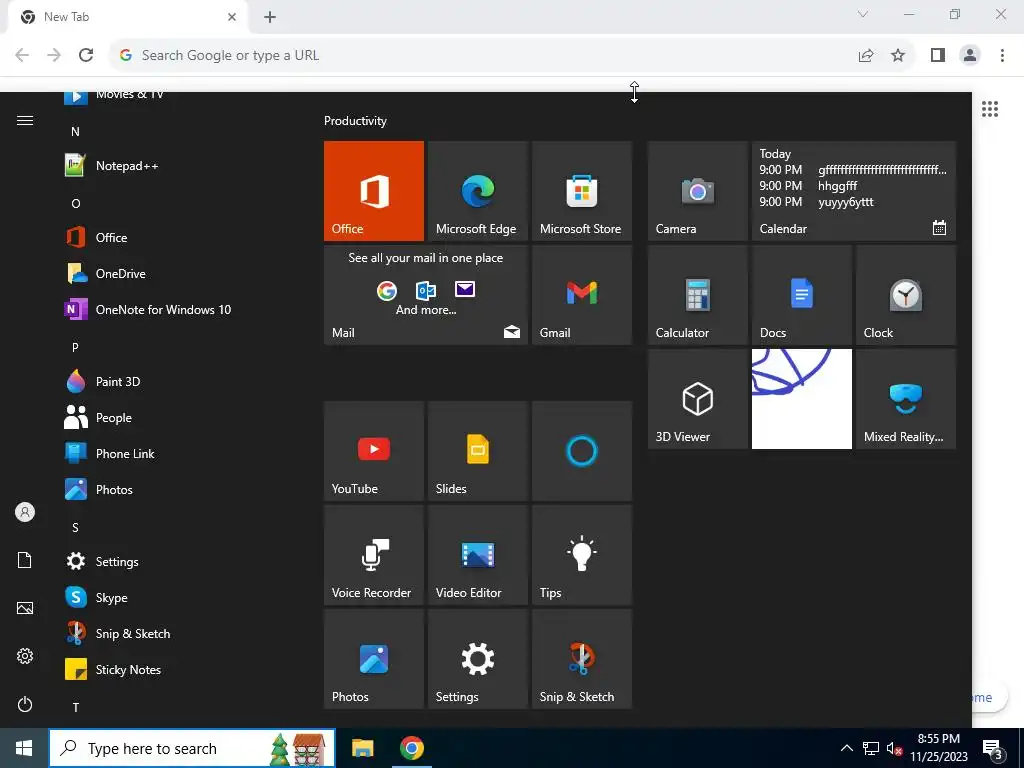Click the Windows Start button
1024x768 pixels.
click(24, 748)
